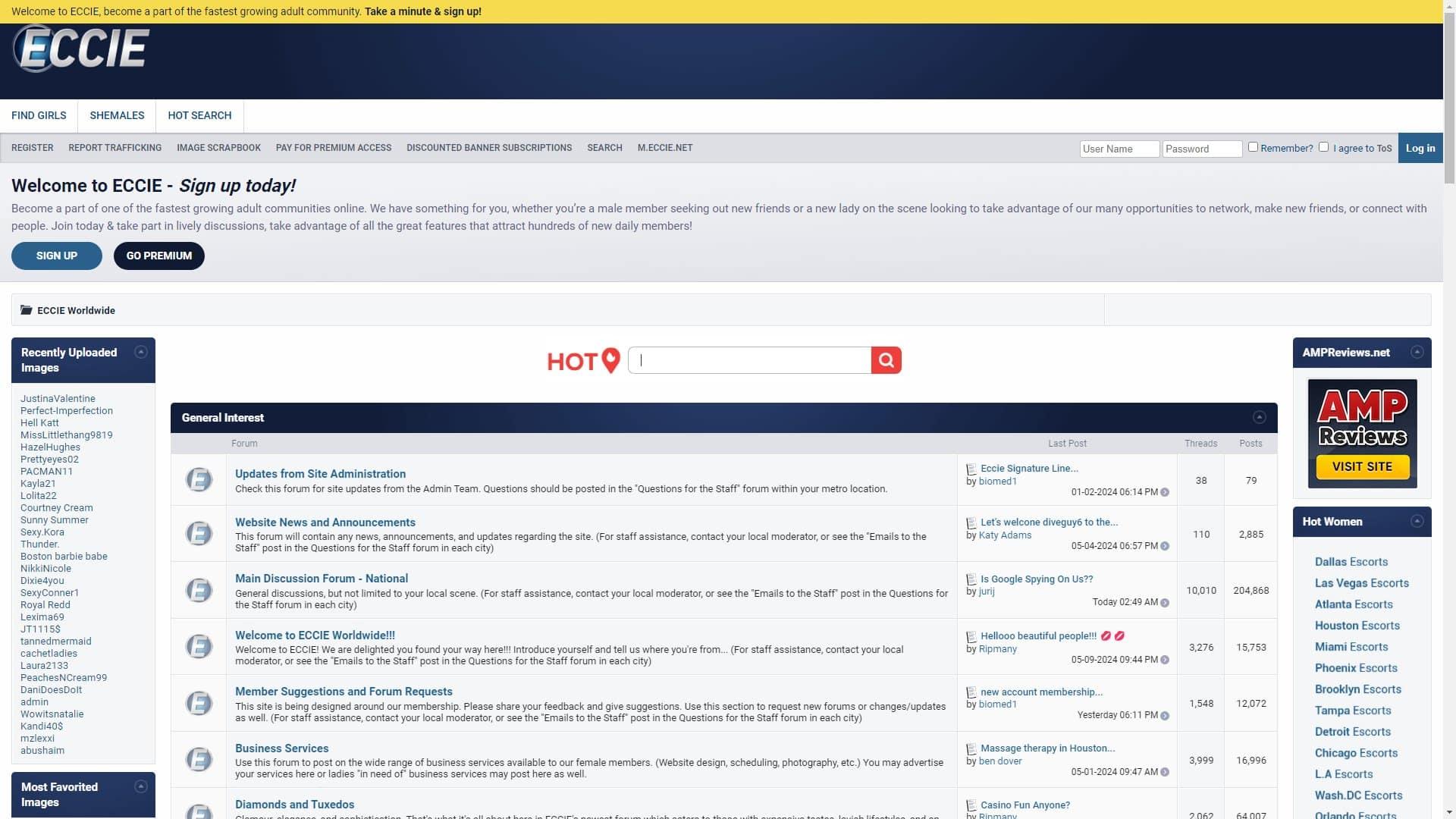Click inside the HOT search text box
The width and height of the screenshot is (1456, 819).
(x=750, y=360)
